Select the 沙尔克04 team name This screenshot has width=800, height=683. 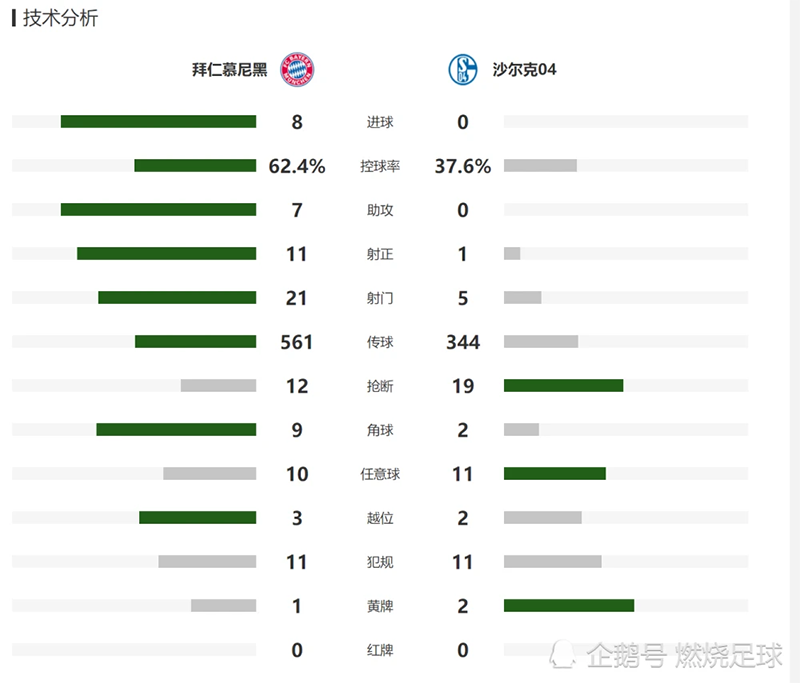point(524,70)
